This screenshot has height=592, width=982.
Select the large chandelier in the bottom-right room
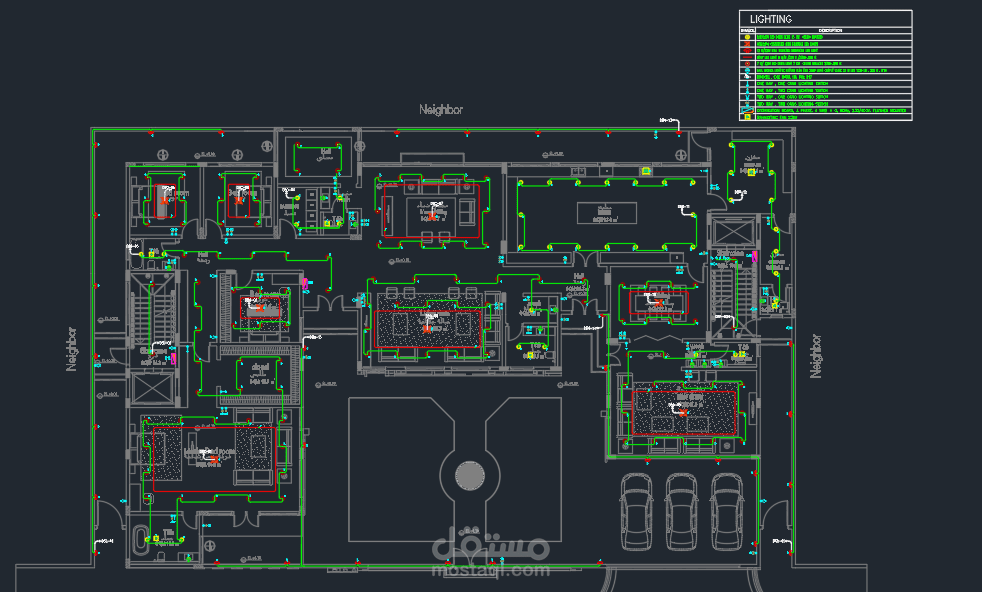click(x=685, y=411)
